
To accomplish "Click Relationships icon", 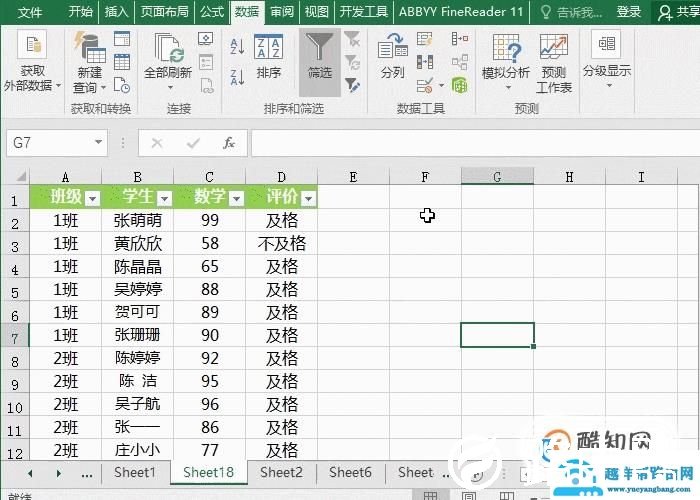I will pos(460,62).
